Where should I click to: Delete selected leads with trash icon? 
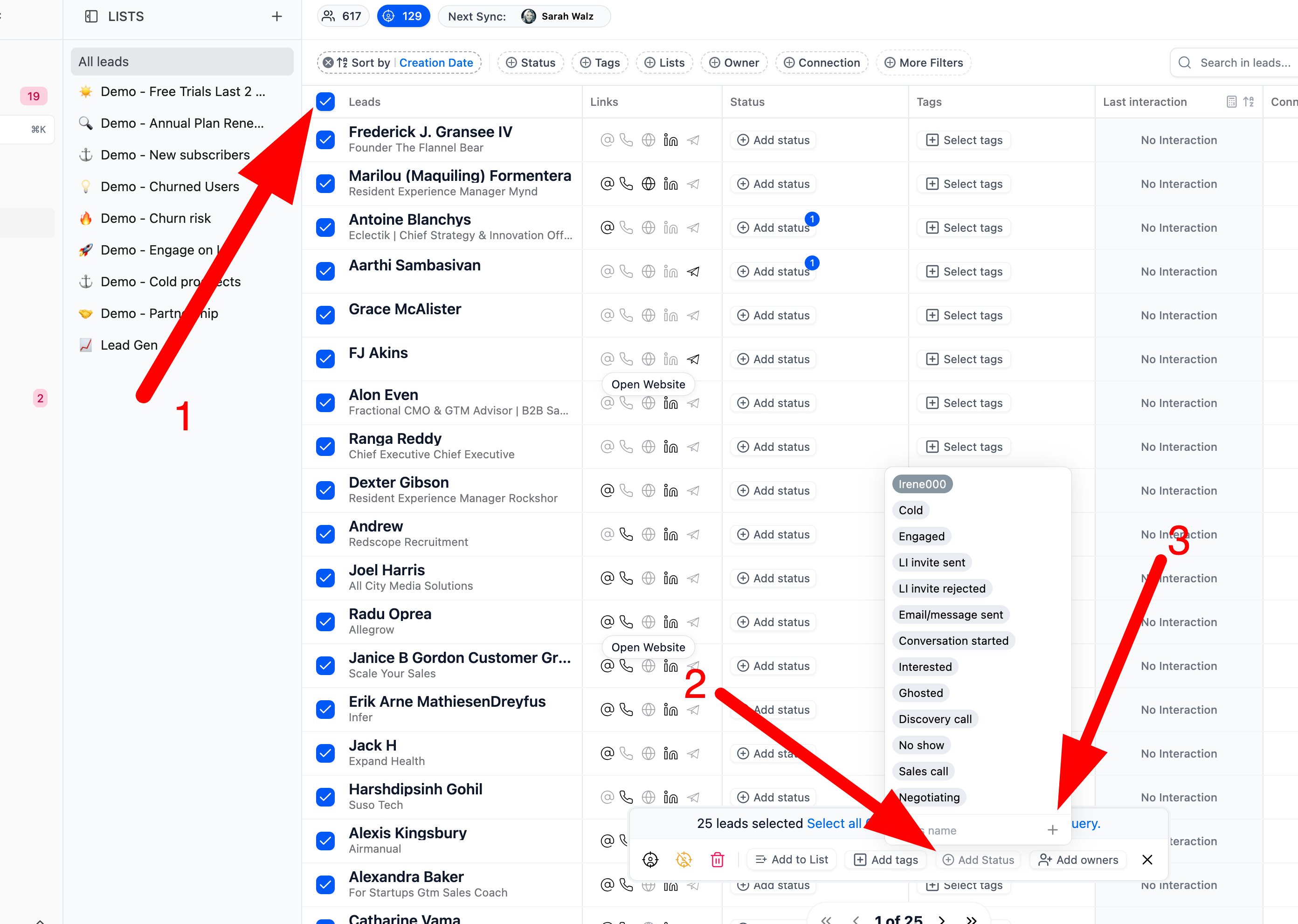pyautogui.click(x=717, y=860)
